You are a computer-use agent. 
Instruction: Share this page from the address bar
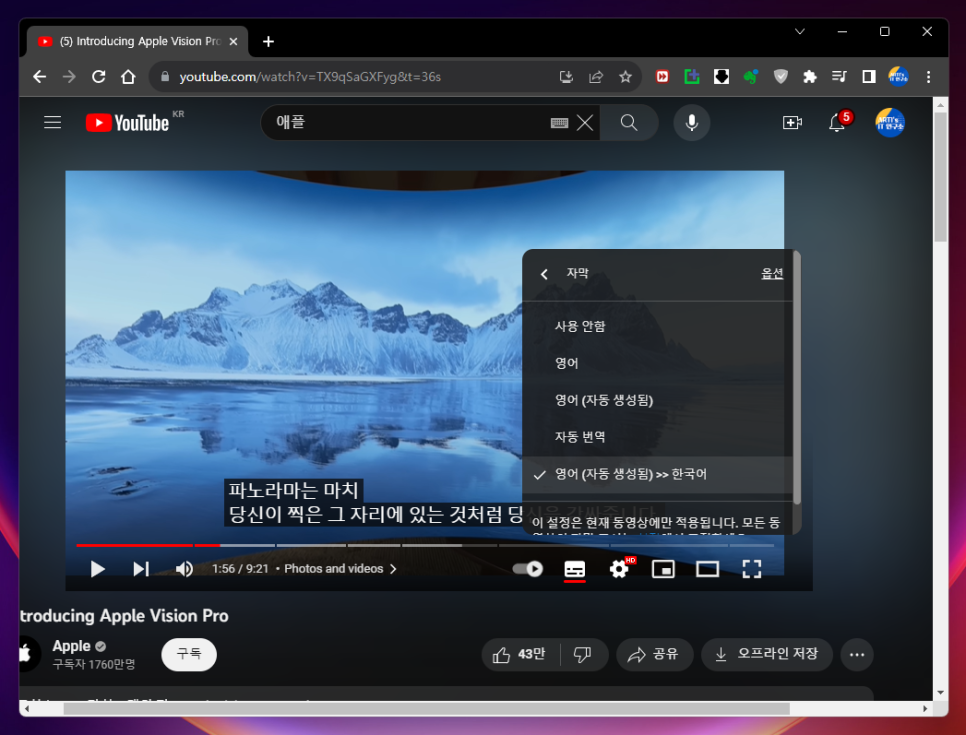click(x=596, y=76)
